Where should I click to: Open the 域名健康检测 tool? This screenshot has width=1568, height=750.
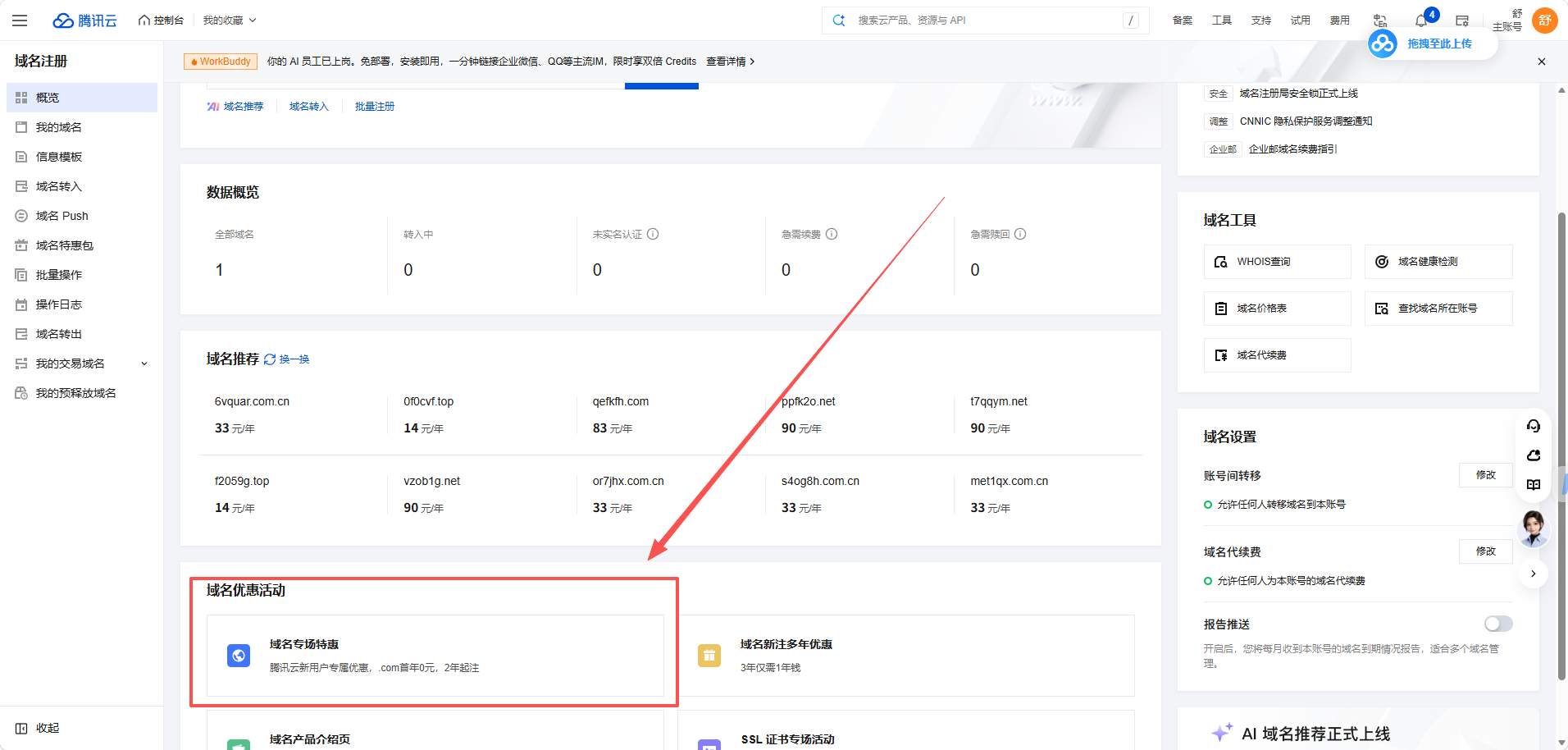click(x=1438, y=262)
